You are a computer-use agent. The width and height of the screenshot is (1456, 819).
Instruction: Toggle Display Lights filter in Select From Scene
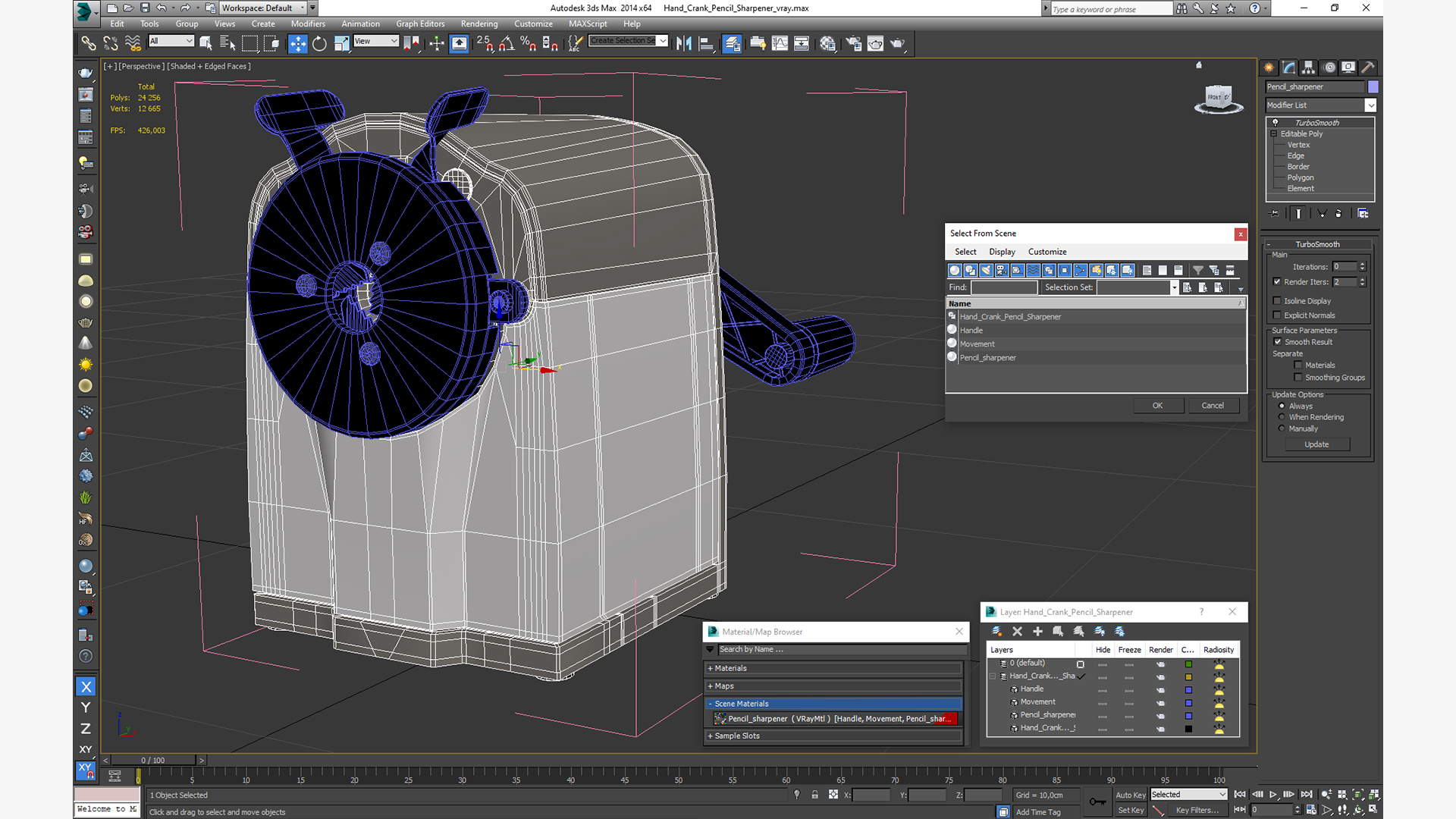tap(986, 270)
